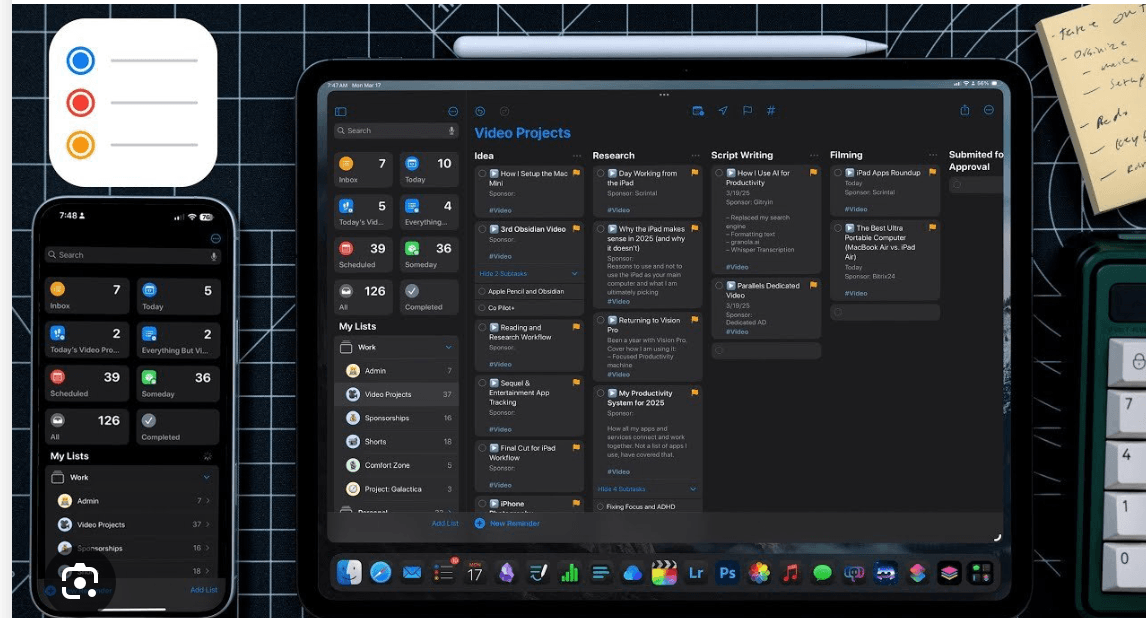1146x618 pixels.
Task: Open the All tile showing 126 on iPad
Action: click(363, 297)
